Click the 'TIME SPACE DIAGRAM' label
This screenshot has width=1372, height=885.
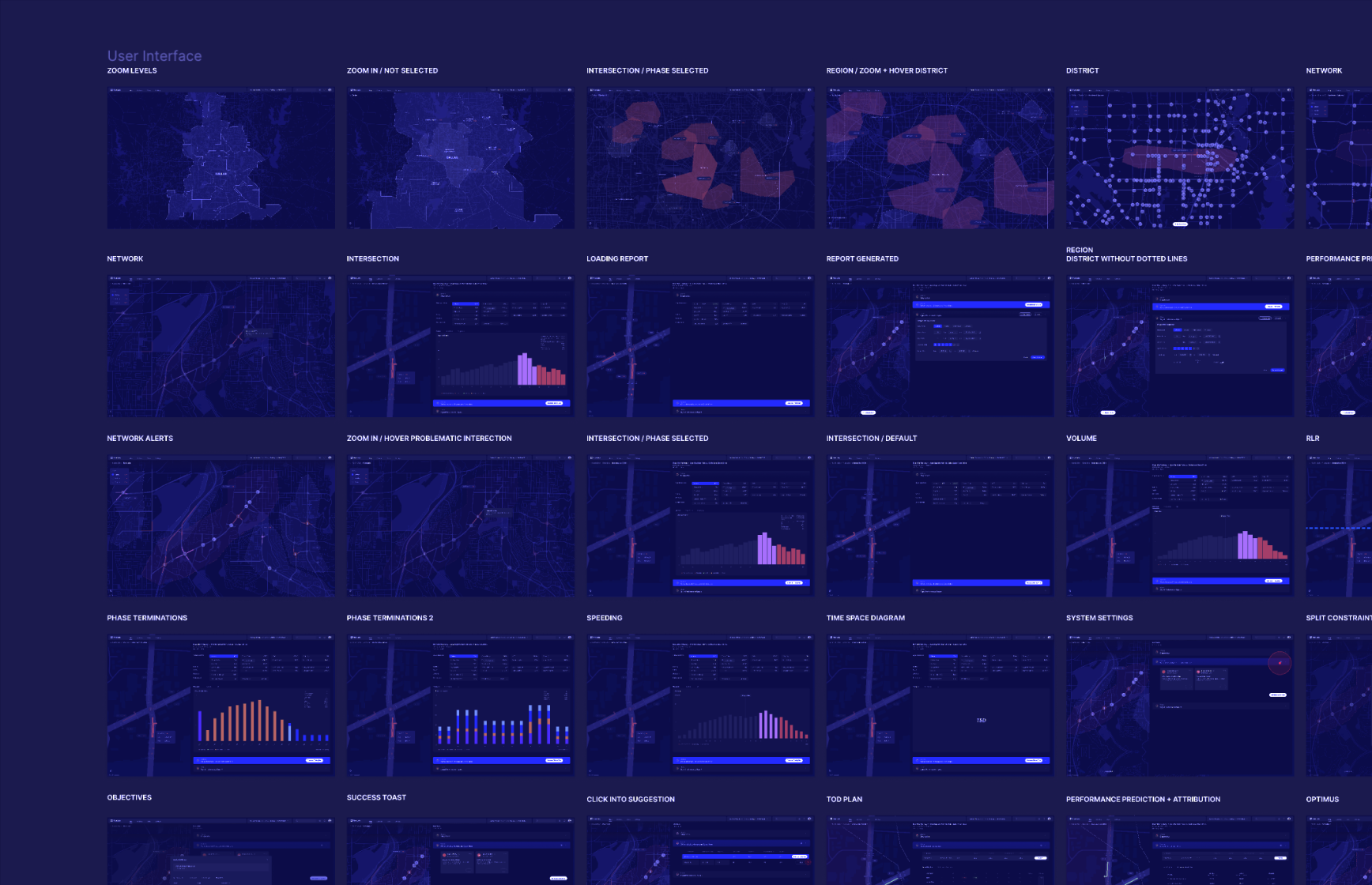pyautogui.click(x=865, y=618)
